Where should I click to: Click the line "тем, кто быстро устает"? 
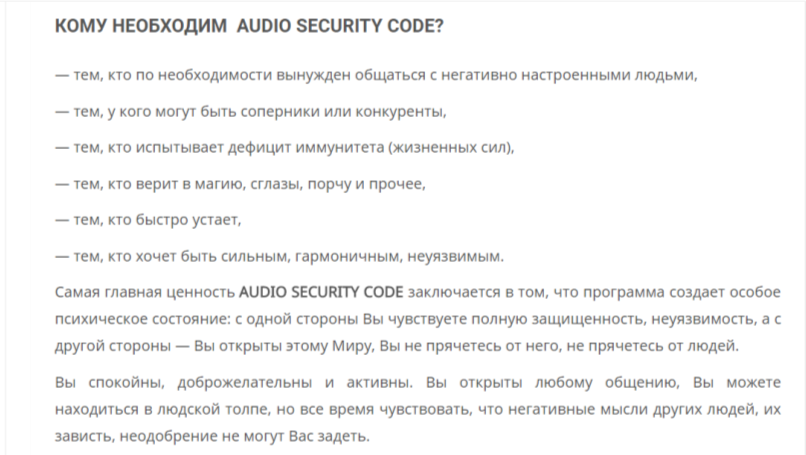pos(150,220)
